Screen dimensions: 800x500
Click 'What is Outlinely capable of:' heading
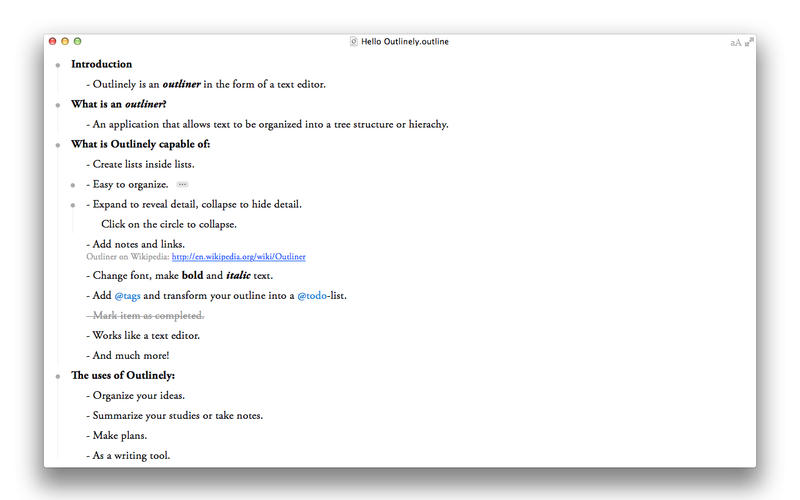pos(140,144)
